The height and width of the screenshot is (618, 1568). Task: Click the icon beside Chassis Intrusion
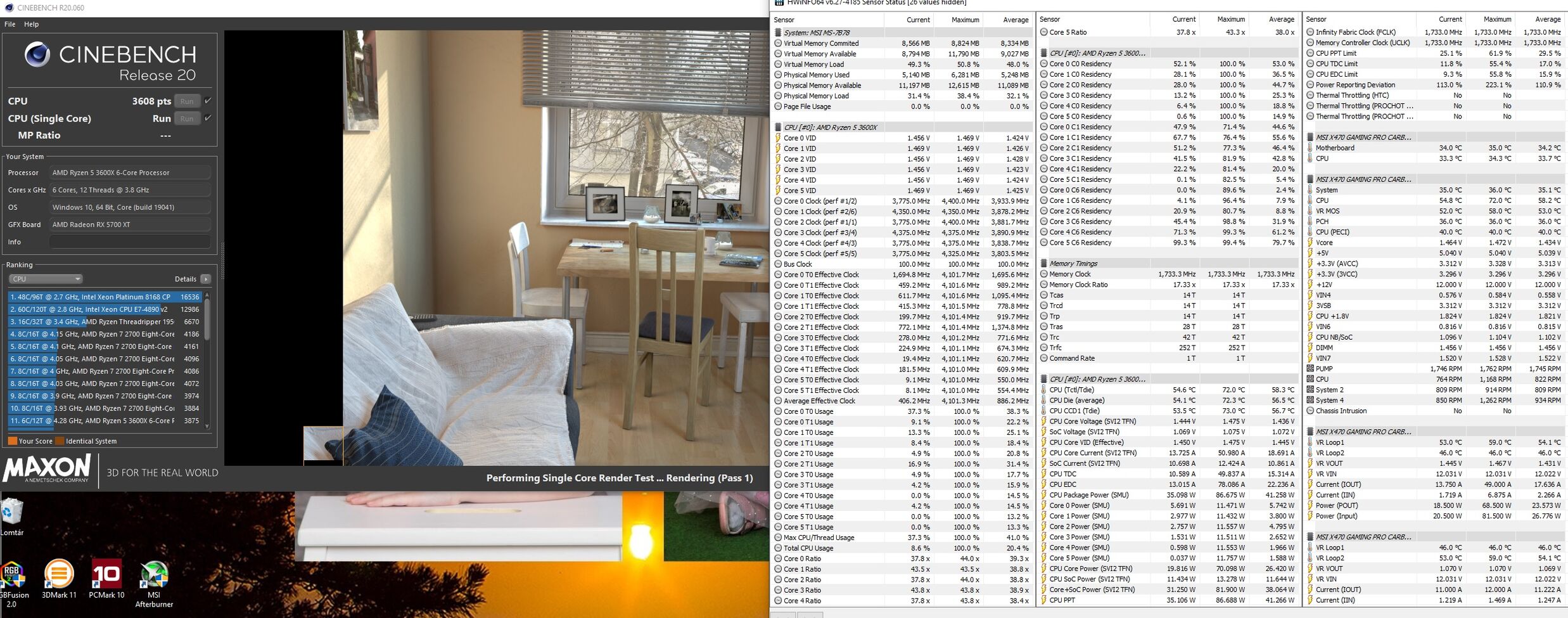pyautogui.click(x=1310, y=411)
